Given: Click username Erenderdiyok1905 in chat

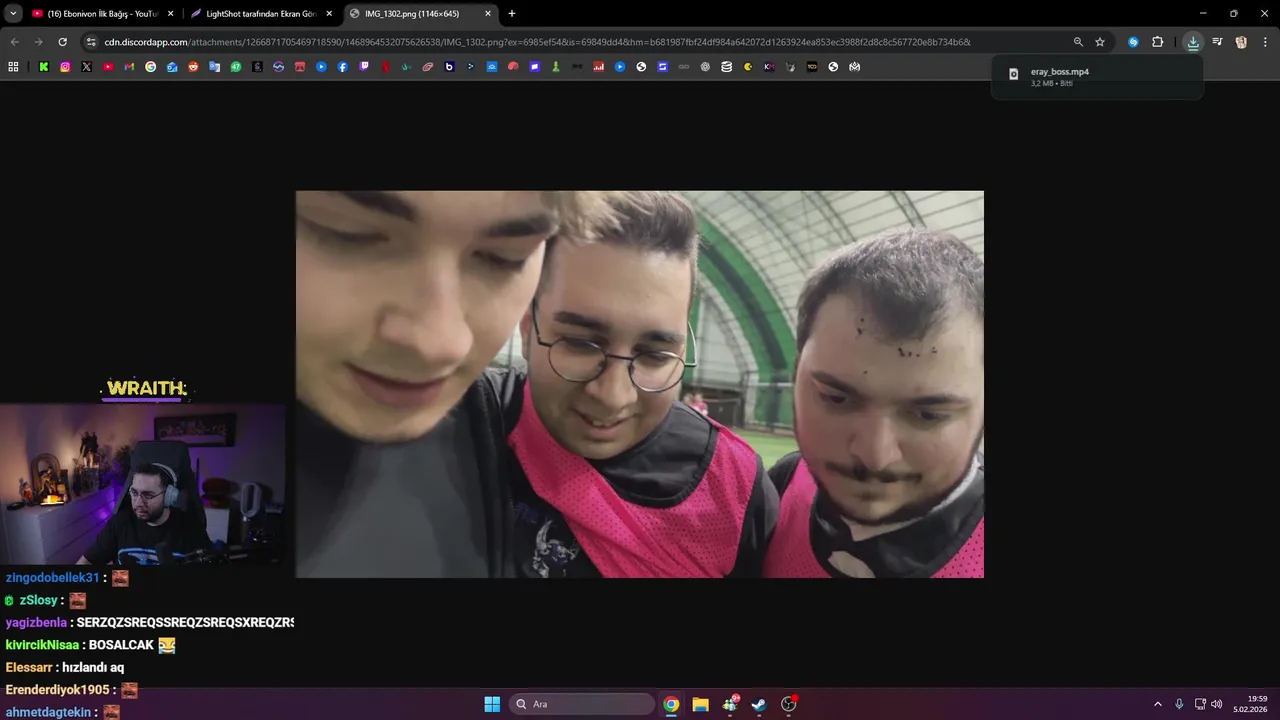Looking at the screenshot, I should 57,690.
